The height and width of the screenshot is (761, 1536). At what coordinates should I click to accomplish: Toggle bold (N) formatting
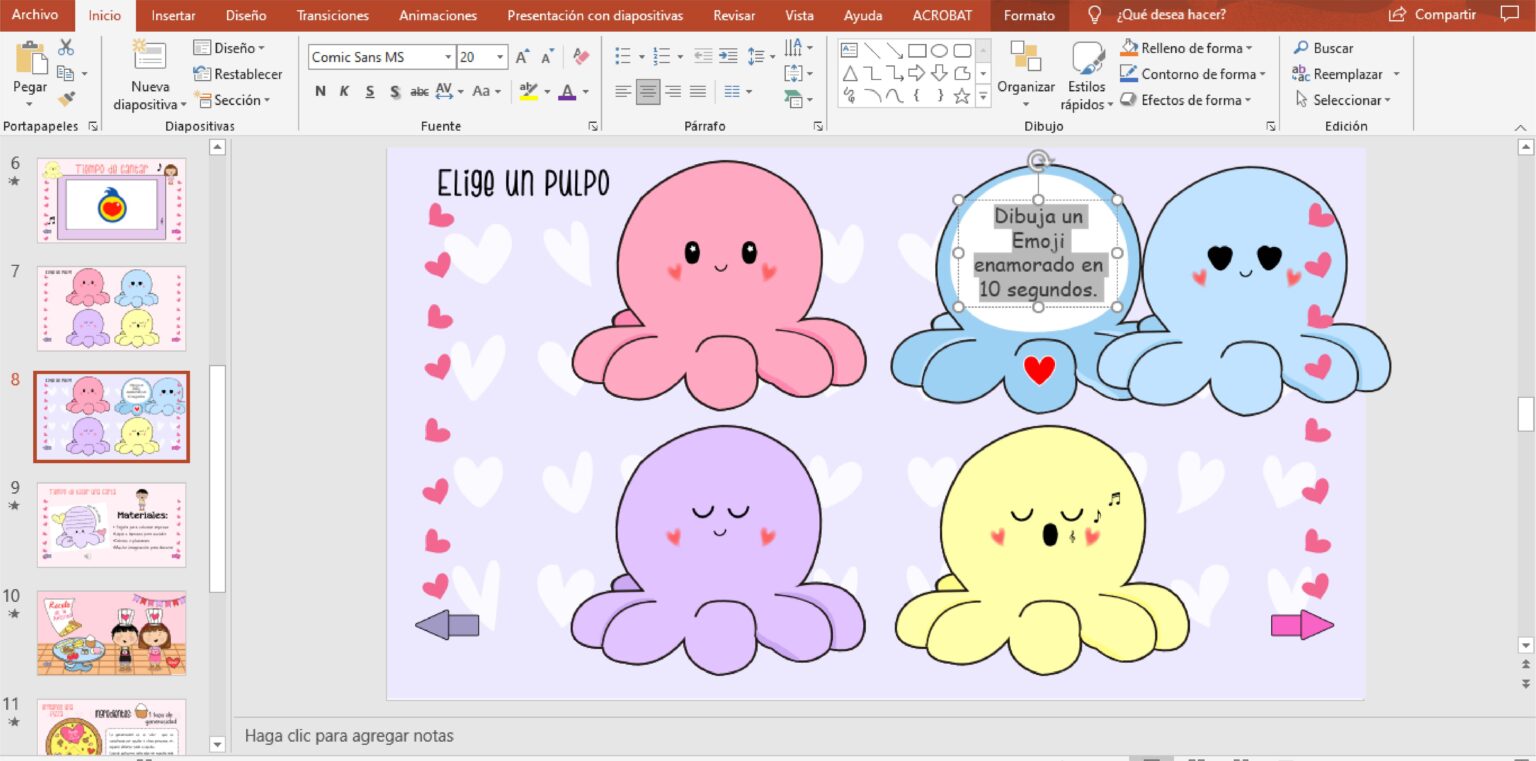click(320, 92)
